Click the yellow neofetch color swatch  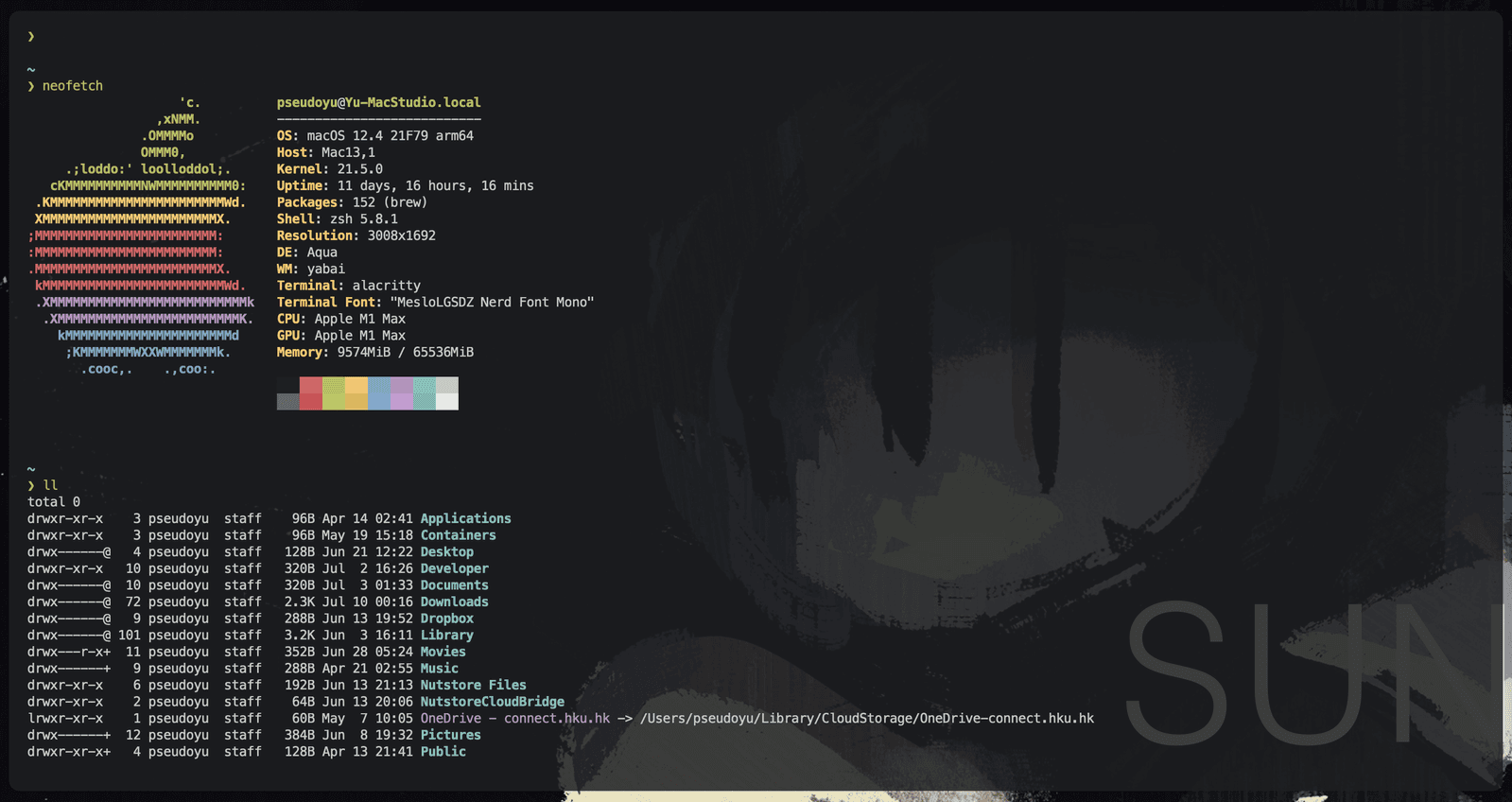356,393
